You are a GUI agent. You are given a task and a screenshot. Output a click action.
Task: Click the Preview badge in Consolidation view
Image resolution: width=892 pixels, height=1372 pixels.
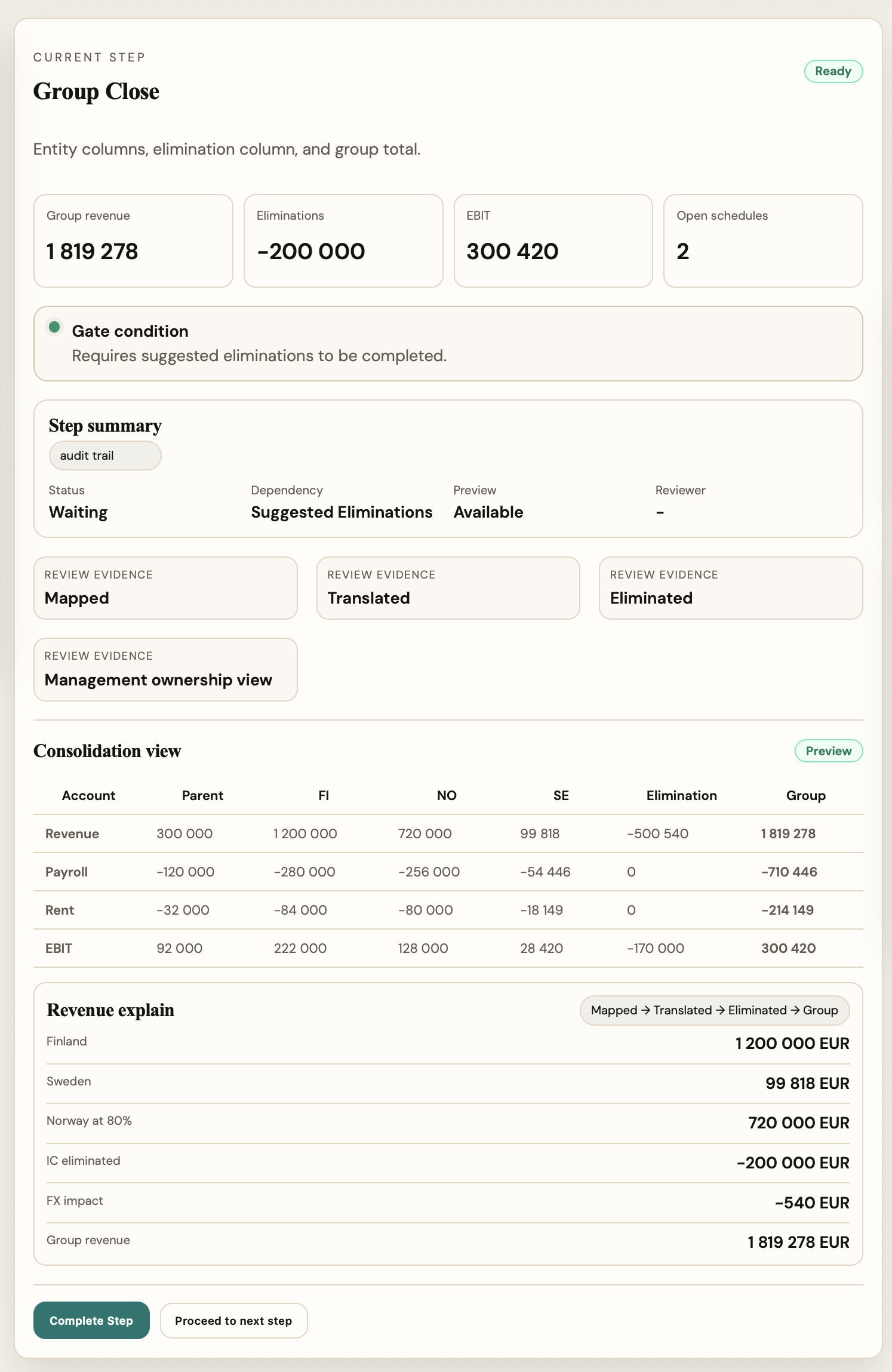(x=828, y=751)
